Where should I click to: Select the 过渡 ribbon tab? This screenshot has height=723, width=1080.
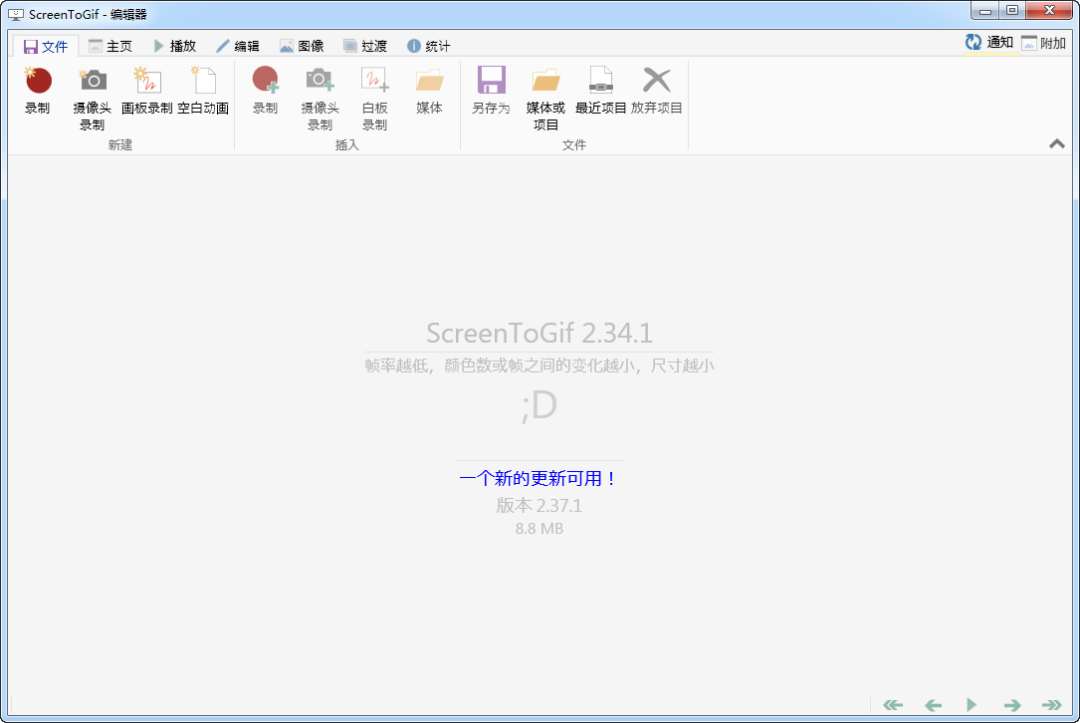pos(365,46)
